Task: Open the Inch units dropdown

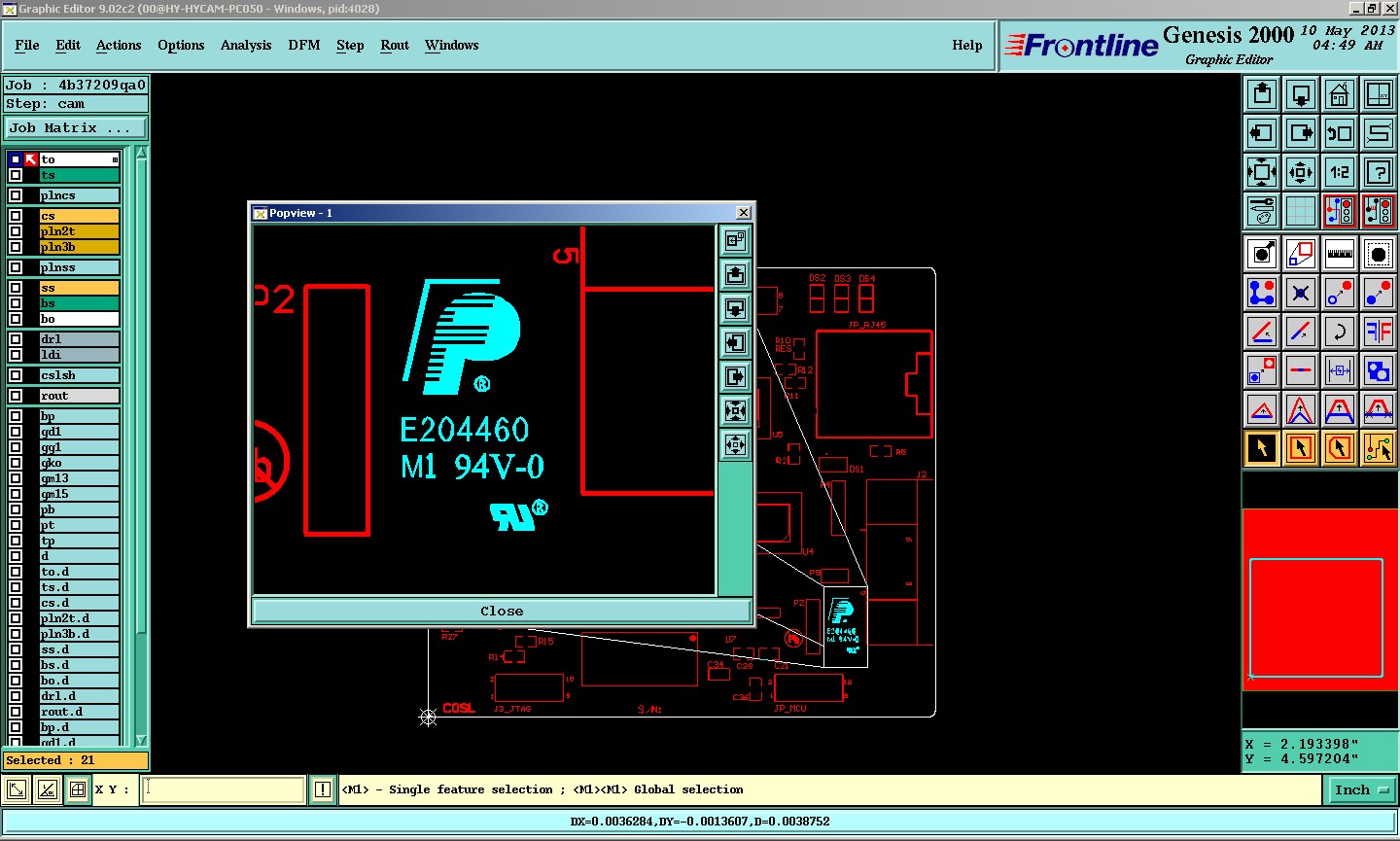Action: click(x=1361, y=789)
